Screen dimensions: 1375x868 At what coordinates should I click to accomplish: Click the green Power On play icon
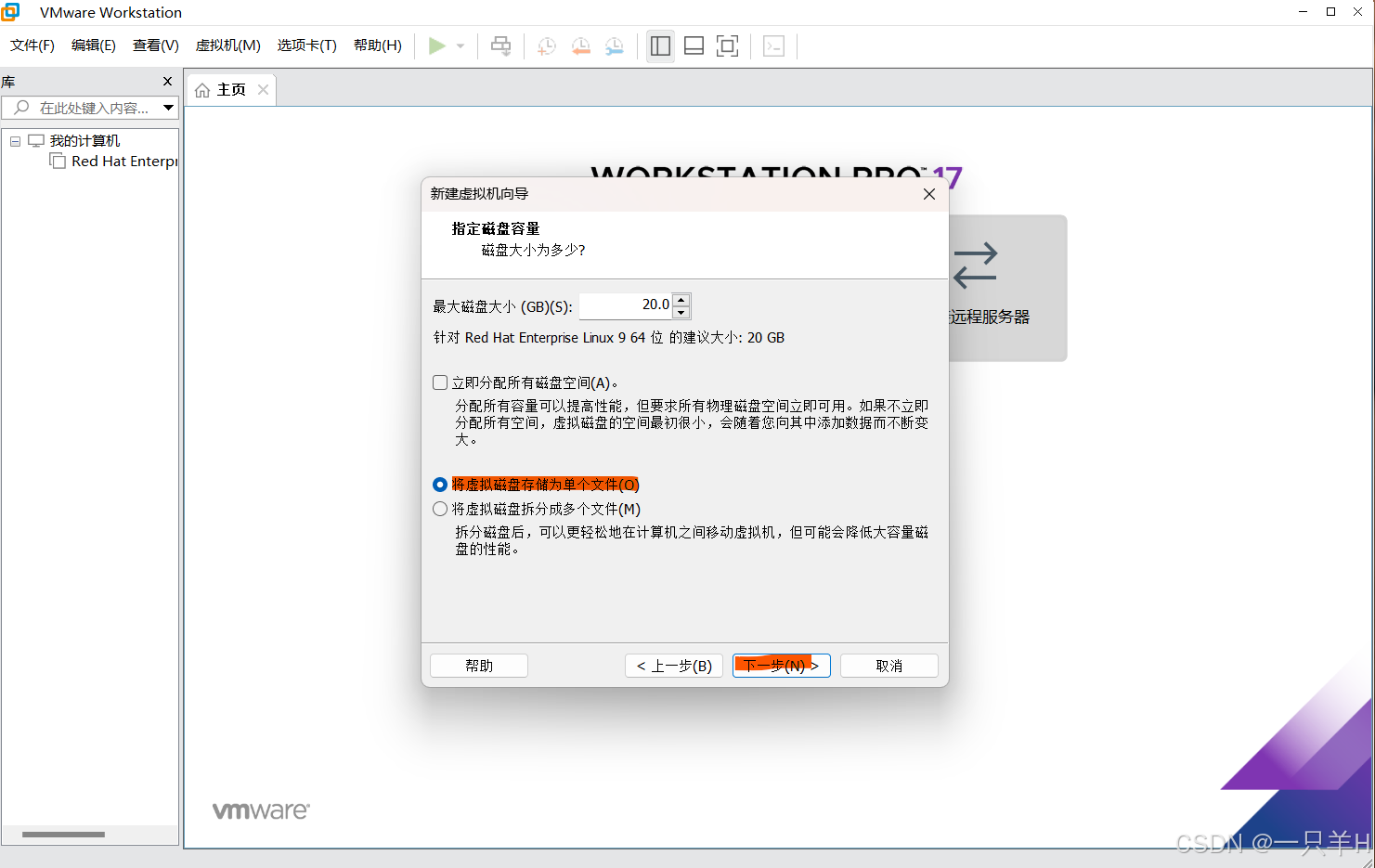[436, 45]
